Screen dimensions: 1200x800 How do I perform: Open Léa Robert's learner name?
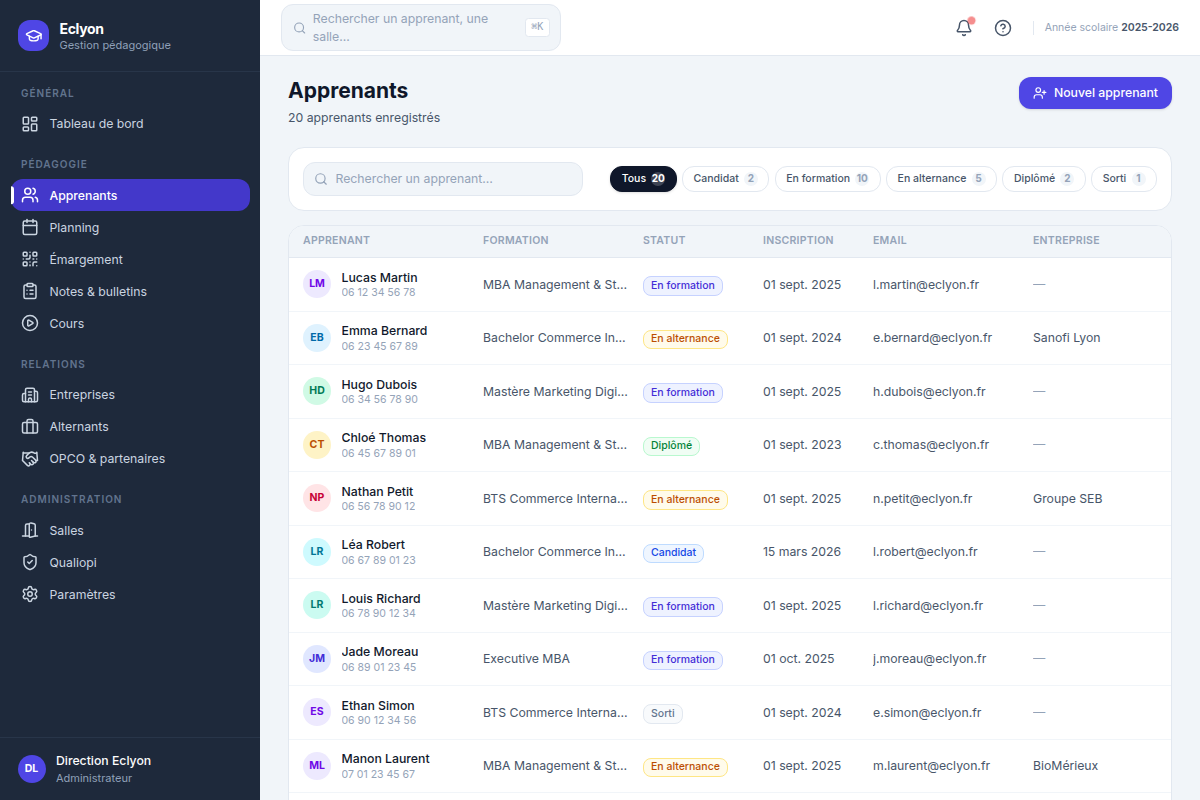point(373,545)
